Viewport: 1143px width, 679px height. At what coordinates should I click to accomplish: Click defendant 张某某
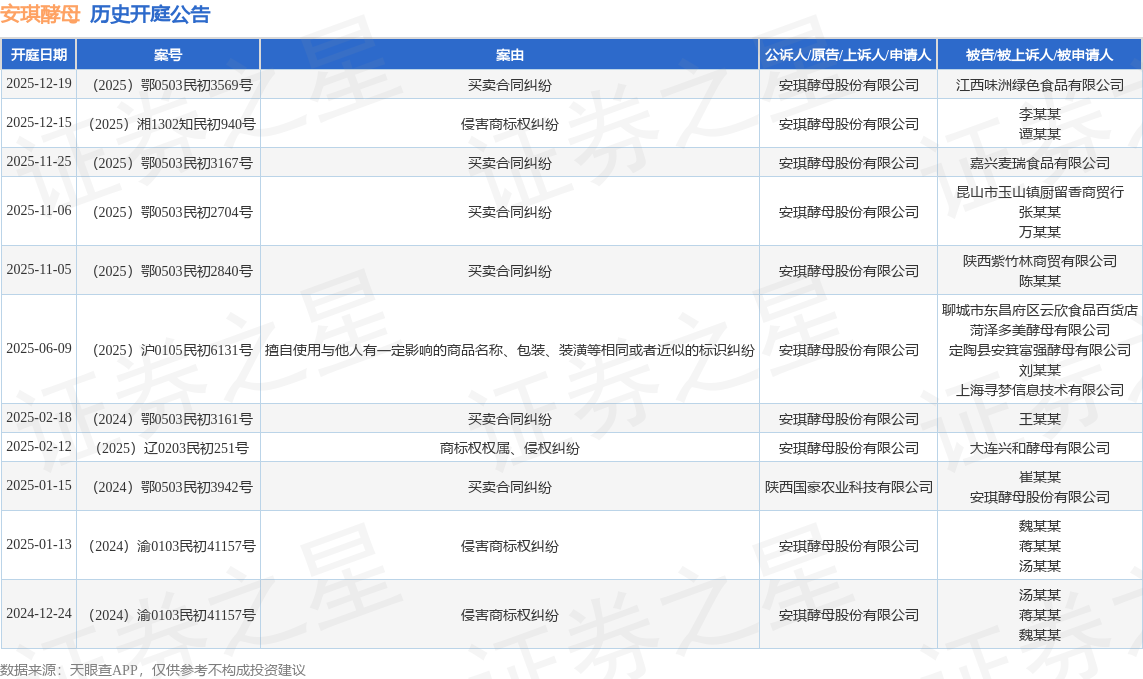click(x=1039, y=212)
